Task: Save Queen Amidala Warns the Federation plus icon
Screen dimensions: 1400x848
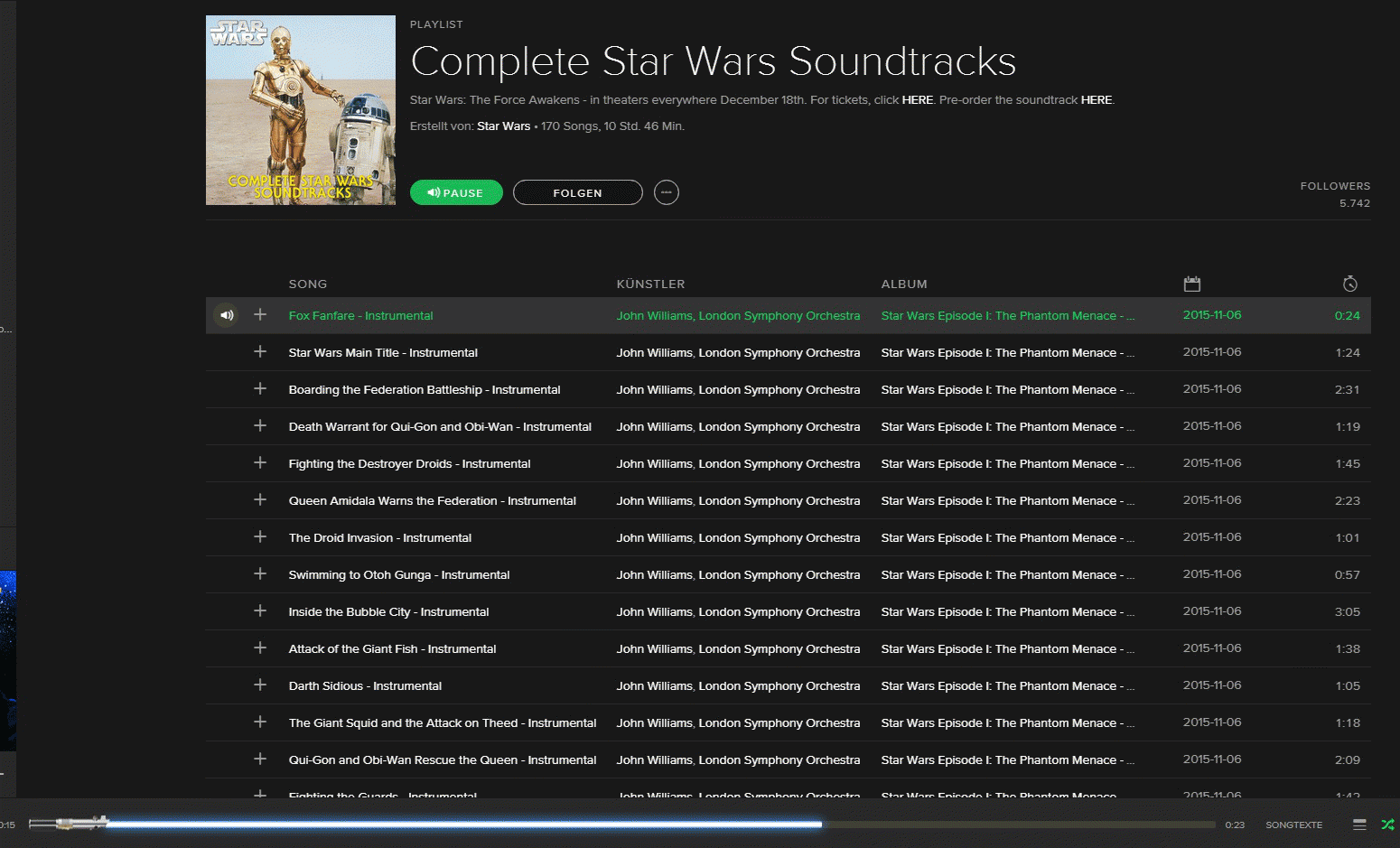Action: pos(260,499)
